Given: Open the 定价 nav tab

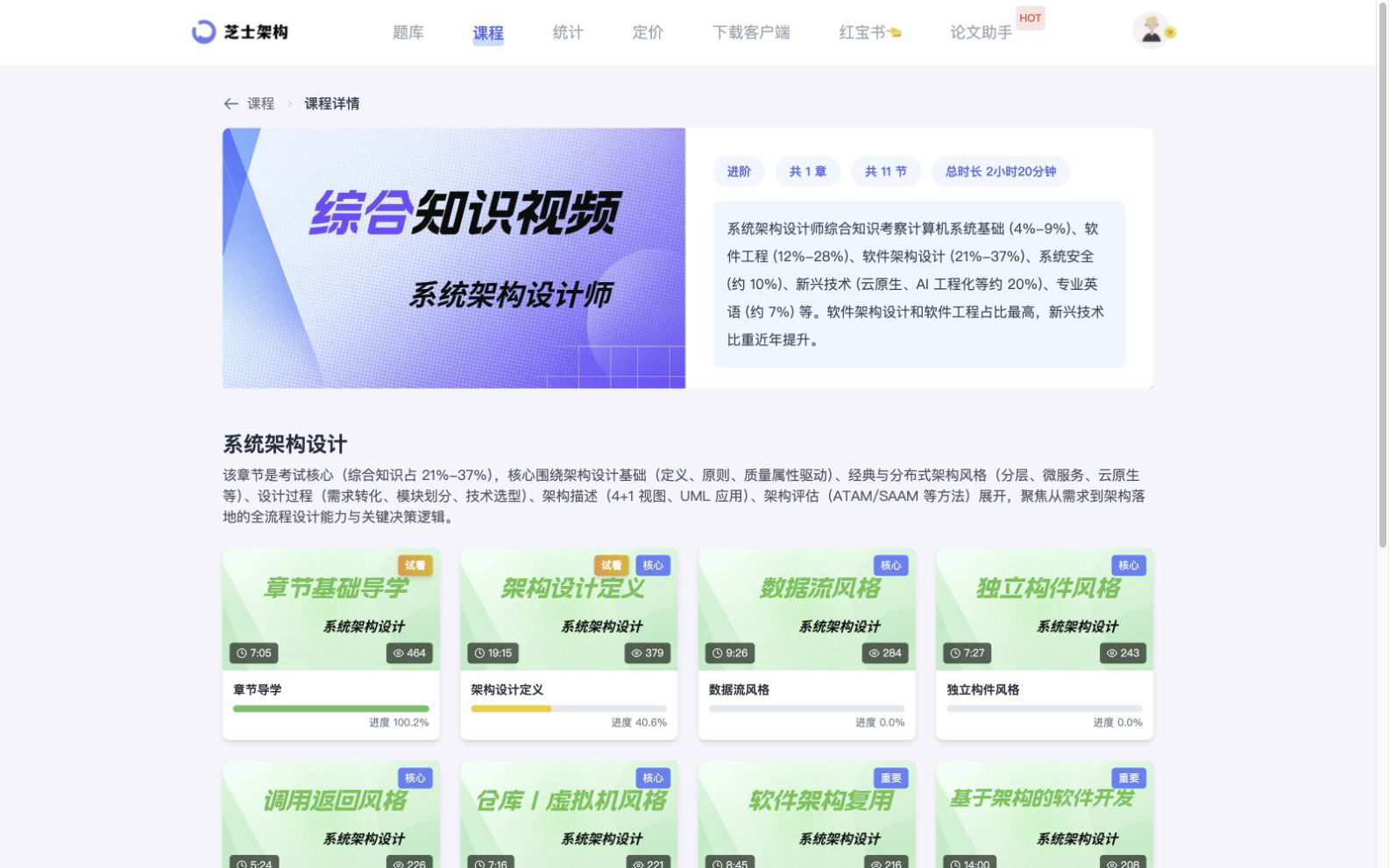Looking at the screenshot, I should [648, 32].
